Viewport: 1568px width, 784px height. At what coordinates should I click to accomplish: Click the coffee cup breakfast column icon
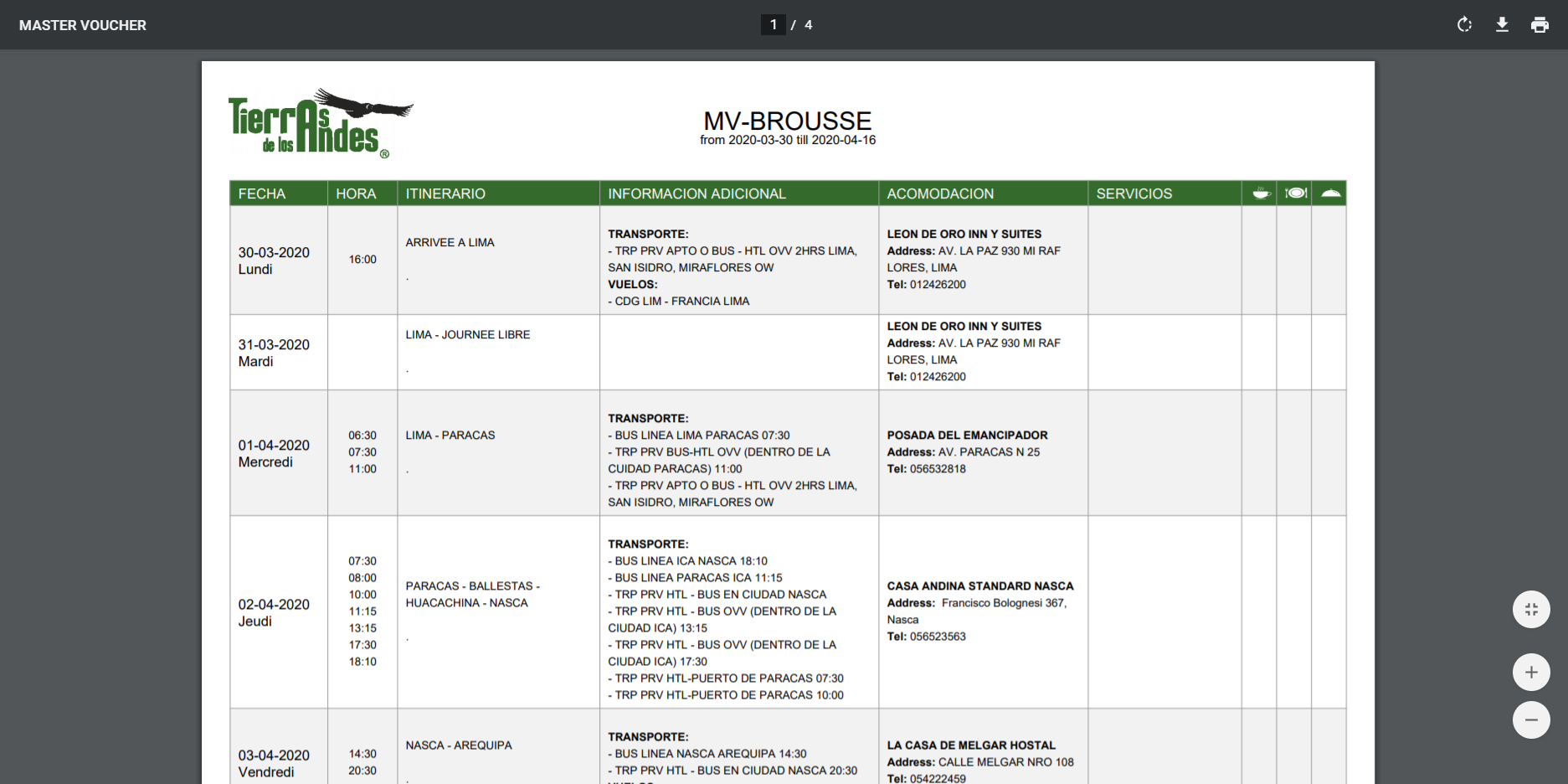1261,193
